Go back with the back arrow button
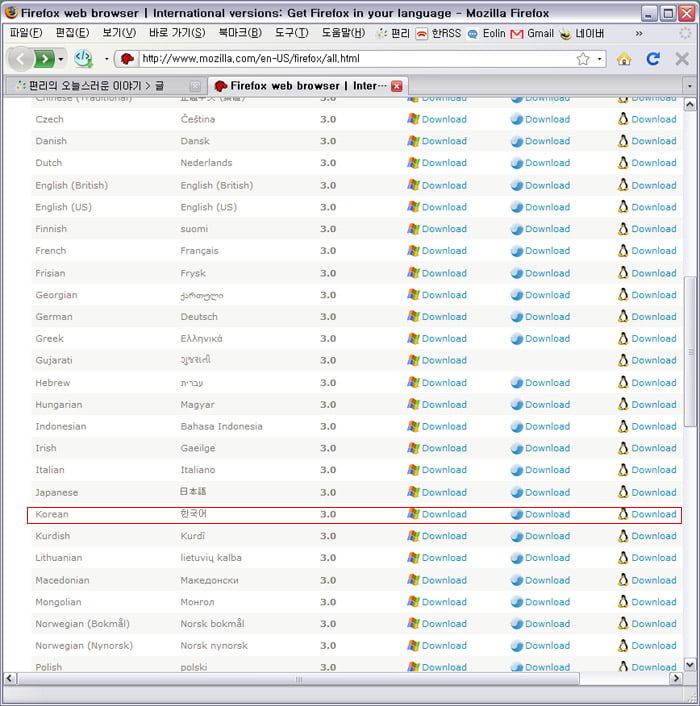The width and height of the screenshot is (700, 706). pyautogui.click(x=20, y=59)
